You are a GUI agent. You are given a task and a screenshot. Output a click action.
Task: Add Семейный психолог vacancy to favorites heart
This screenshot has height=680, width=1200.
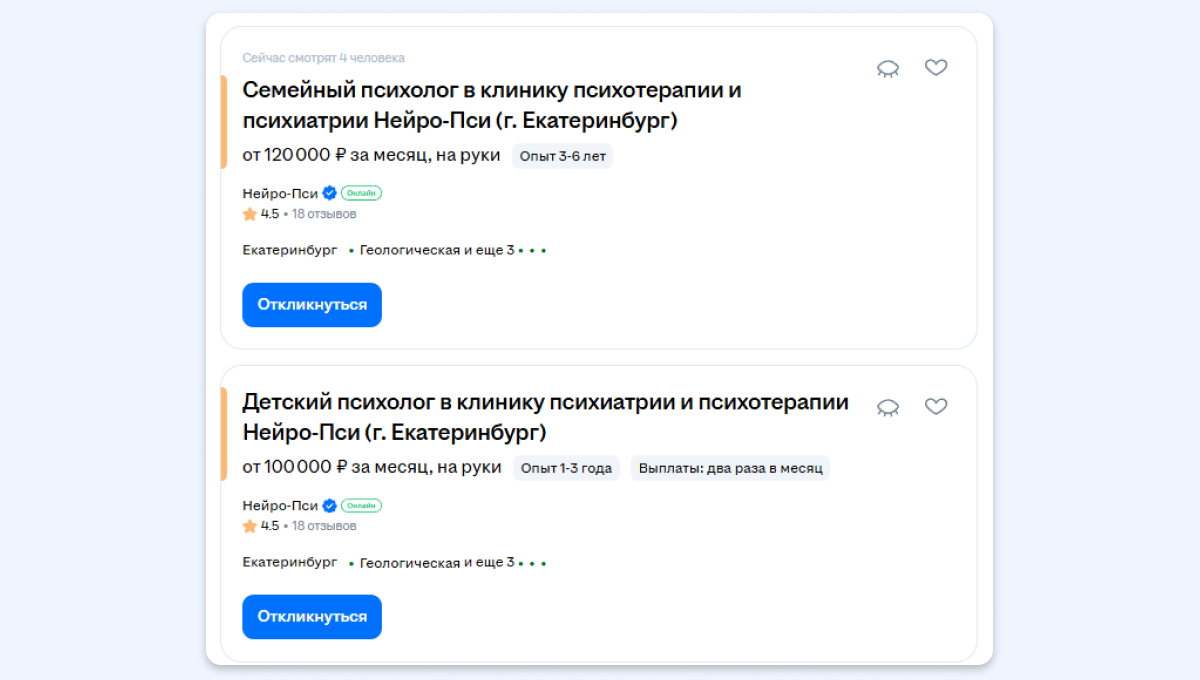coord(936,67)
